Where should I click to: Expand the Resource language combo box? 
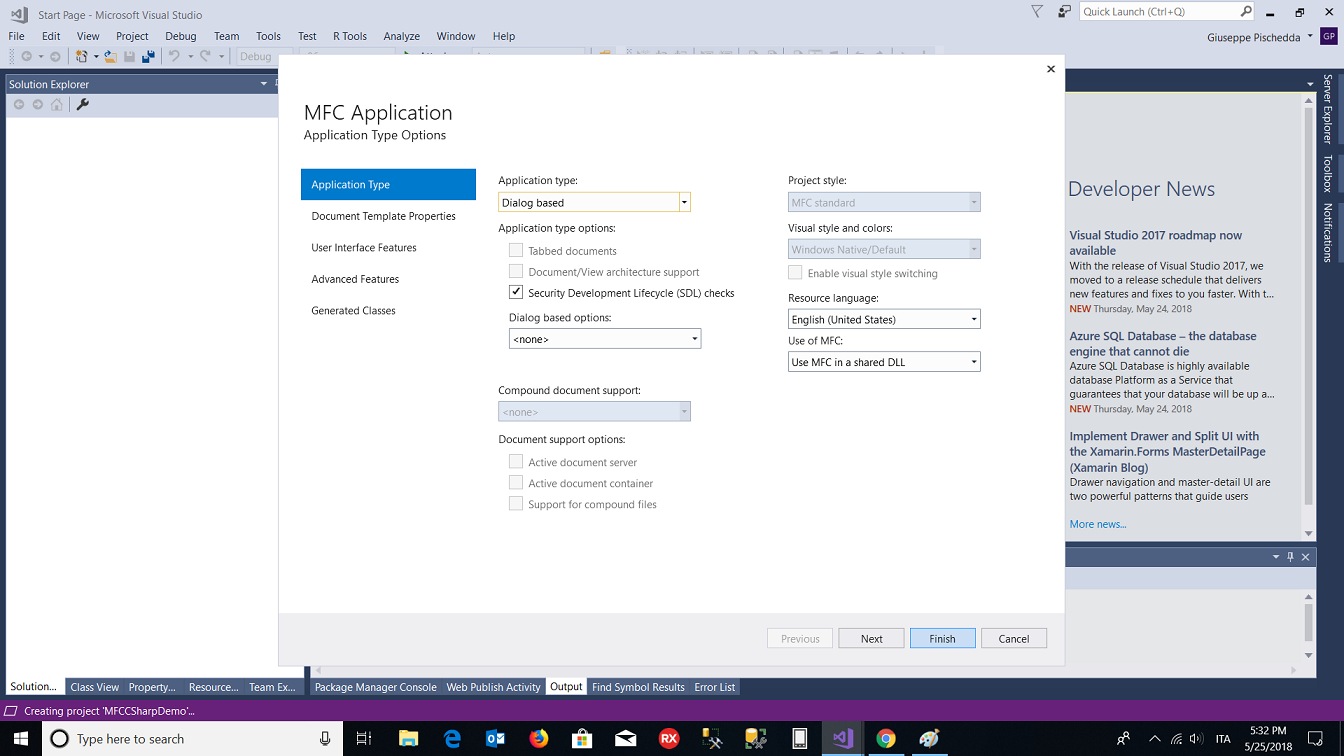coord(884,319)
